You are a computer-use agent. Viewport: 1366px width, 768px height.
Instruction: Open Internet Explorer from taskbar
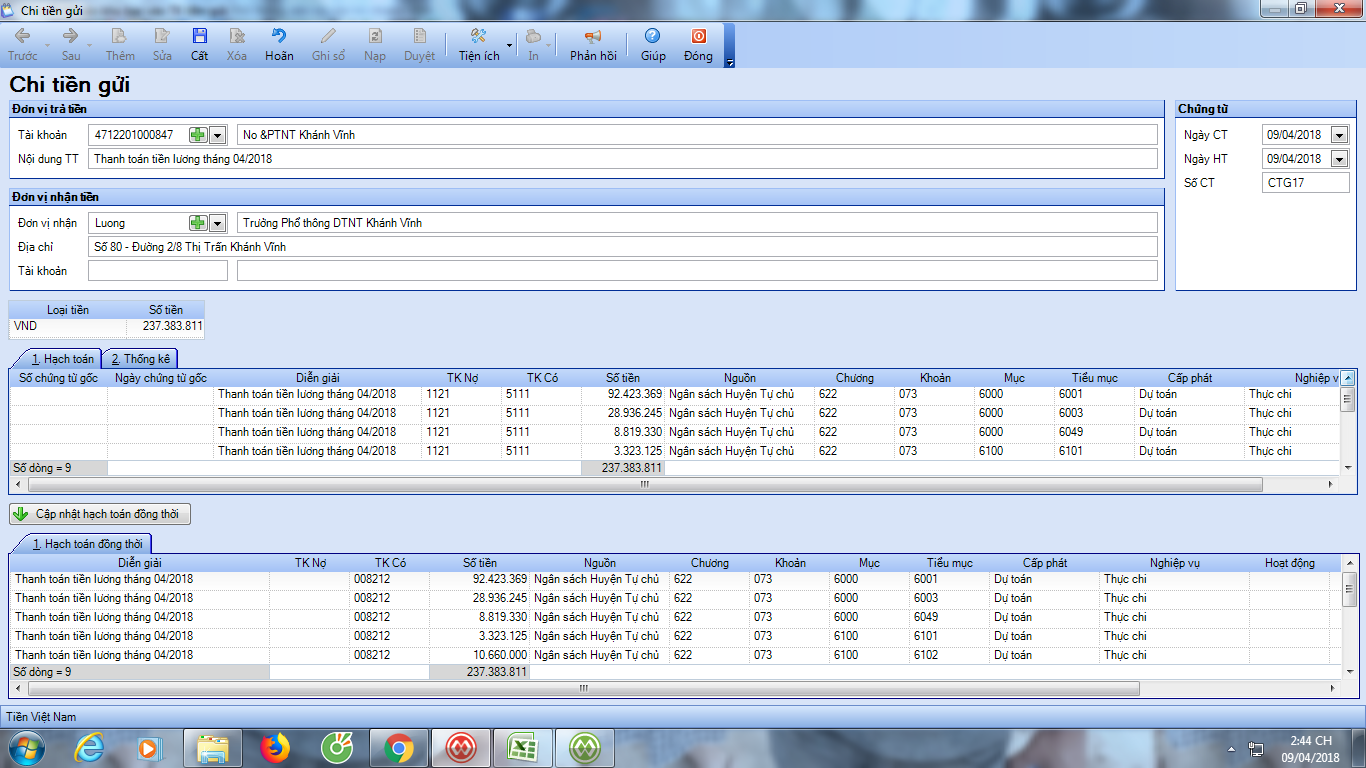88,747
